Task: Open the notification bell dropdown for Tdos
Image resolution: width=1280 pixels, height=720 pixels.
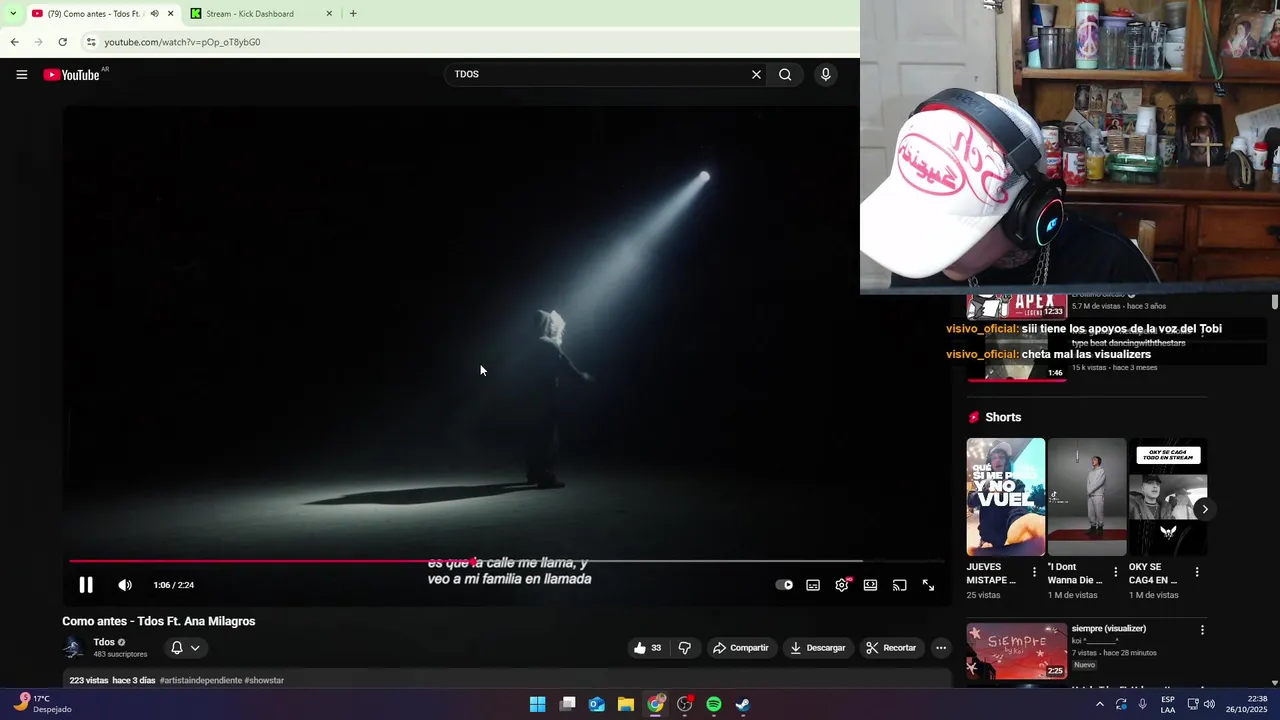Action: tap(185, 648)
